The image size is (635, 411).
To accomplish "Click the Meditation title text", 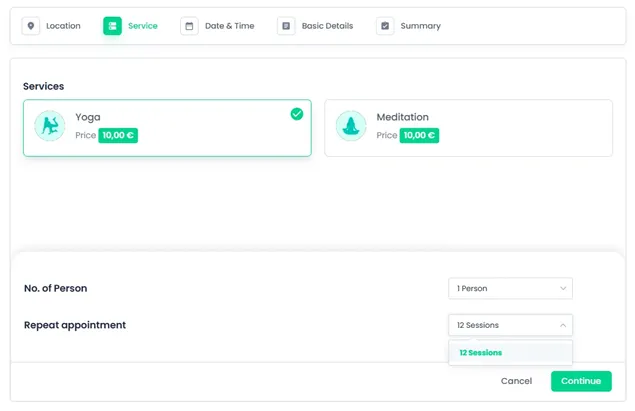I will [x=403, y=117].
